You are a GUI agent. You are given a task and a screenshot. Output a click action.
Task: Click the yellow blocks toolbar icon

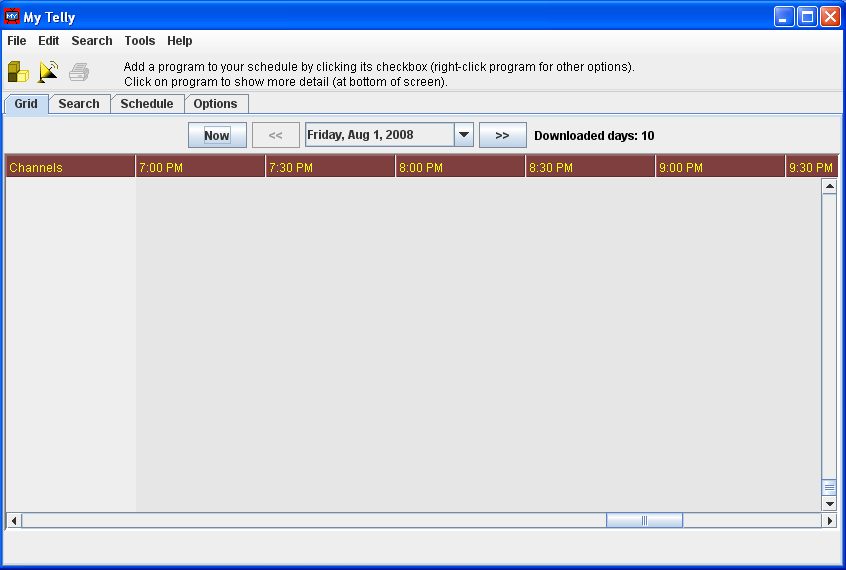(x=18, y=72)
